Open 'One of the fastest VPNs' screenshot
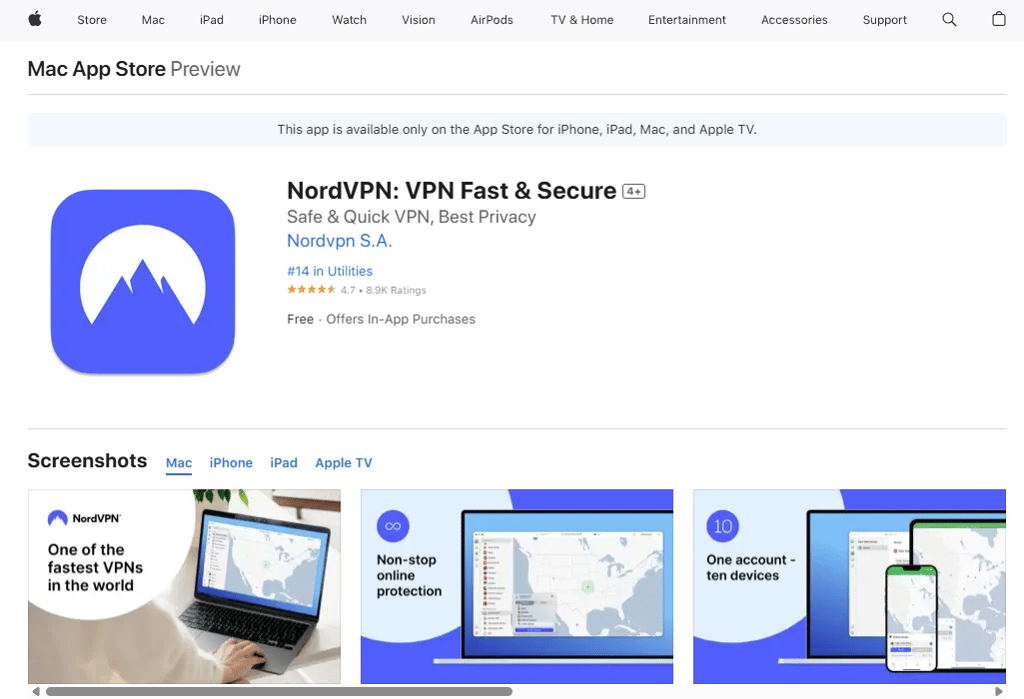 tap(184, 586)
